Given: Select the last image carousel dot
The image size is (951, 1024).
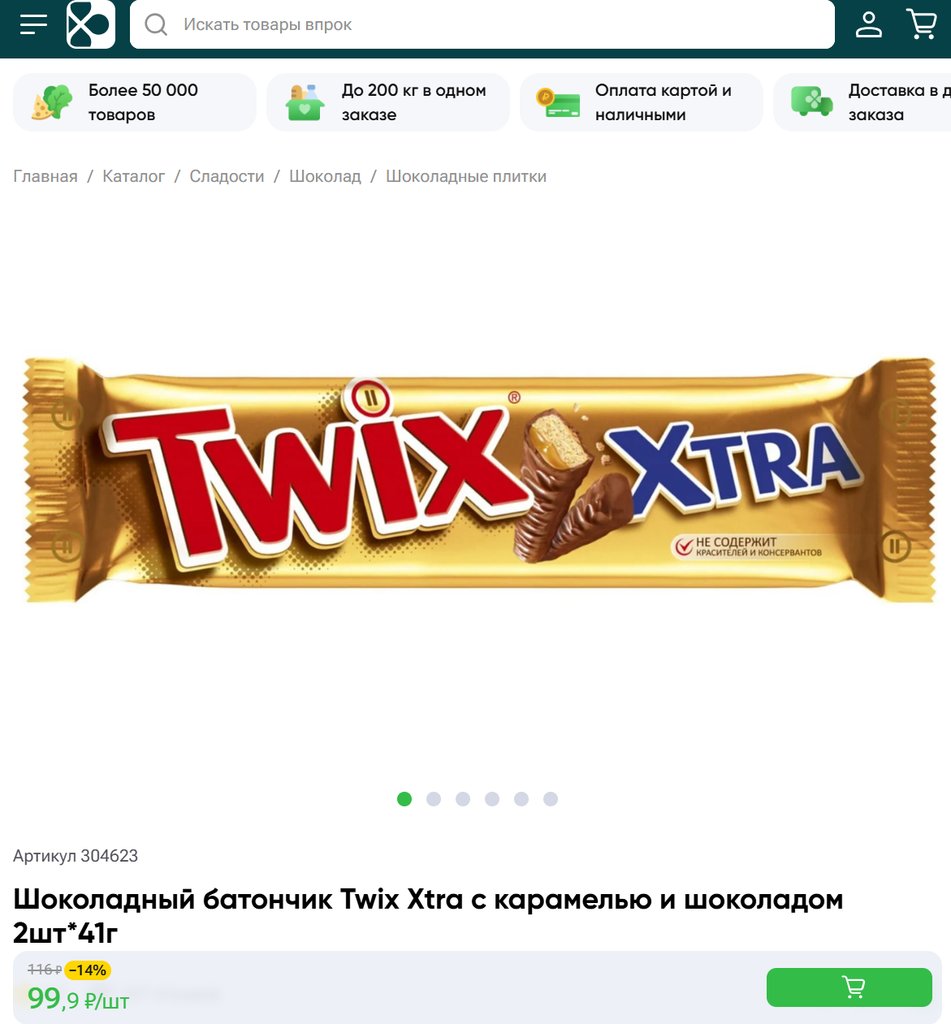Looking at the screenshot, I should pos(551,799).
